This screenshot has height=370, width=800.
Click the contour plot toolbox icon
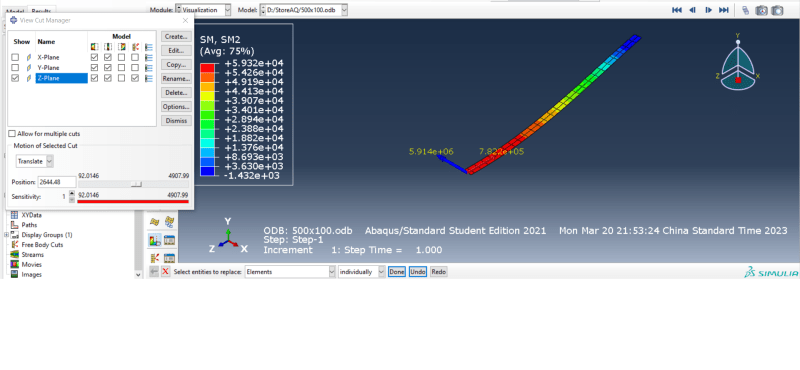154,240
